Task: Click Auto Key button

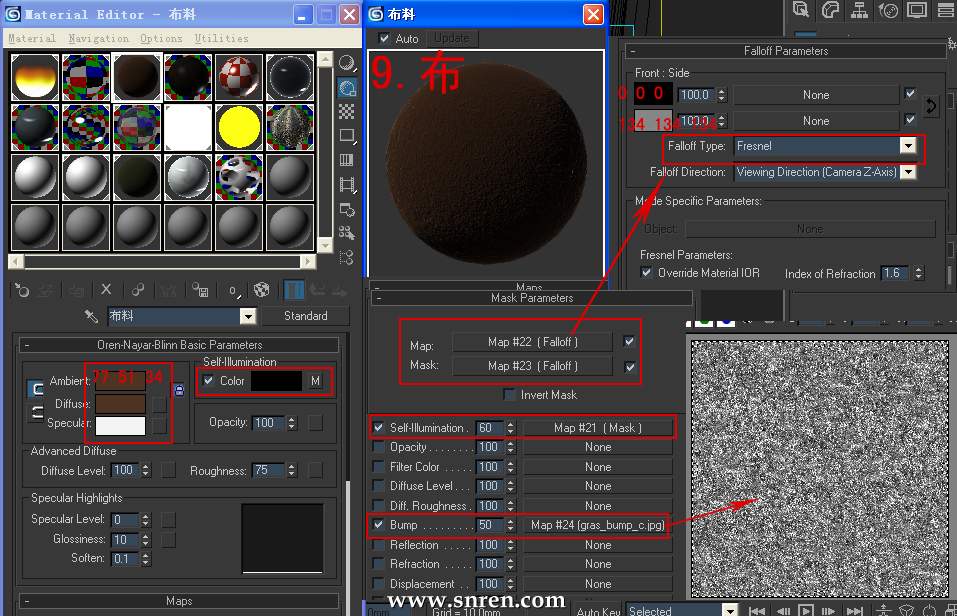Action: point(598,611)
